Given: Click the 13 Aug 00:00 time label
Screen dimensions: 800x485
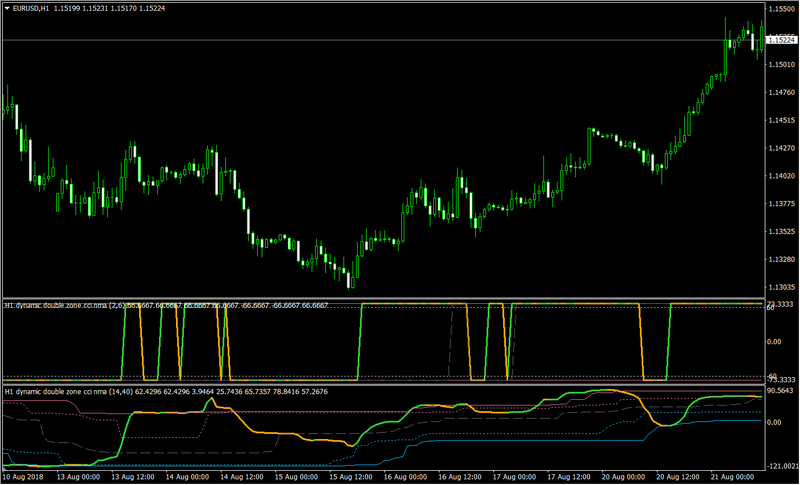Looking at the screenshot, I should point(77,478).
